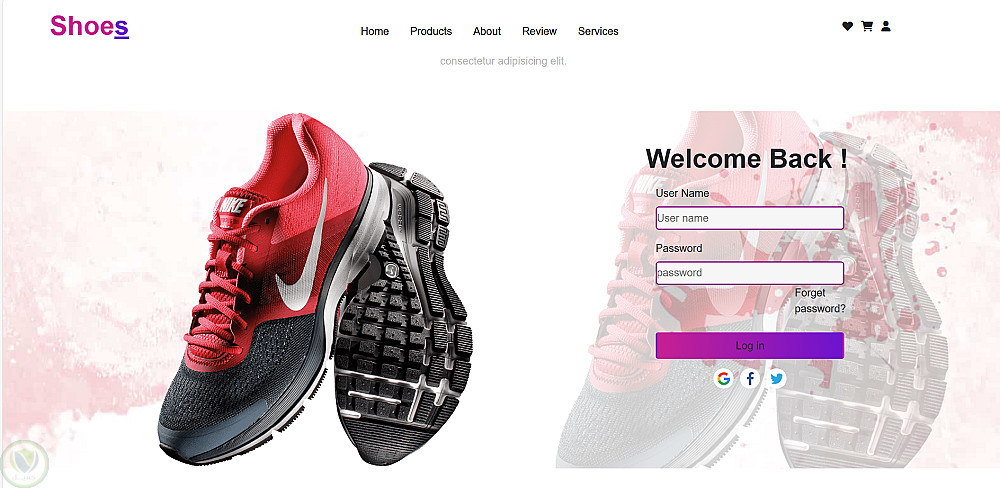Focus the User name input field
The image size is (1000, 488).
click(x=750, y=218)
